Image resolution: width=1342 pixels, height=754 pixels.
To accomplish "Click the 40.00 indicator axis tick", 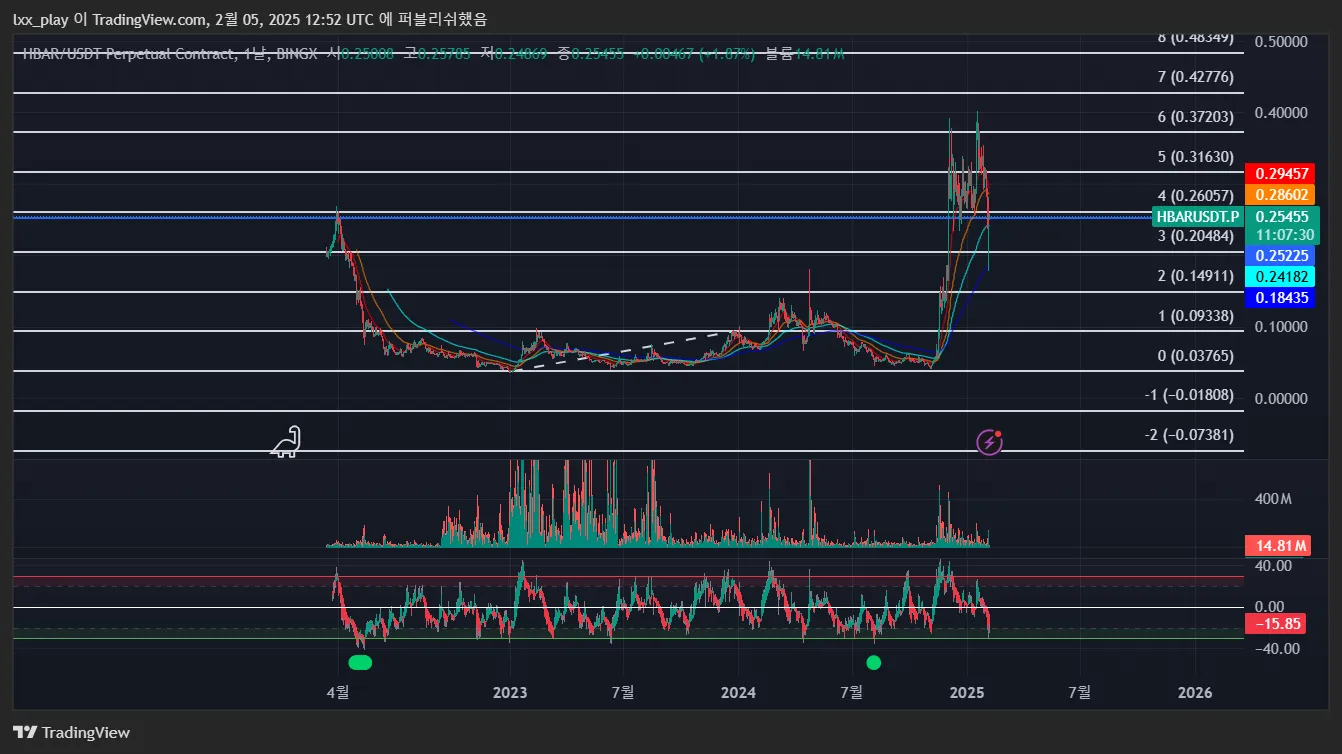I will tap(1273, 566).
